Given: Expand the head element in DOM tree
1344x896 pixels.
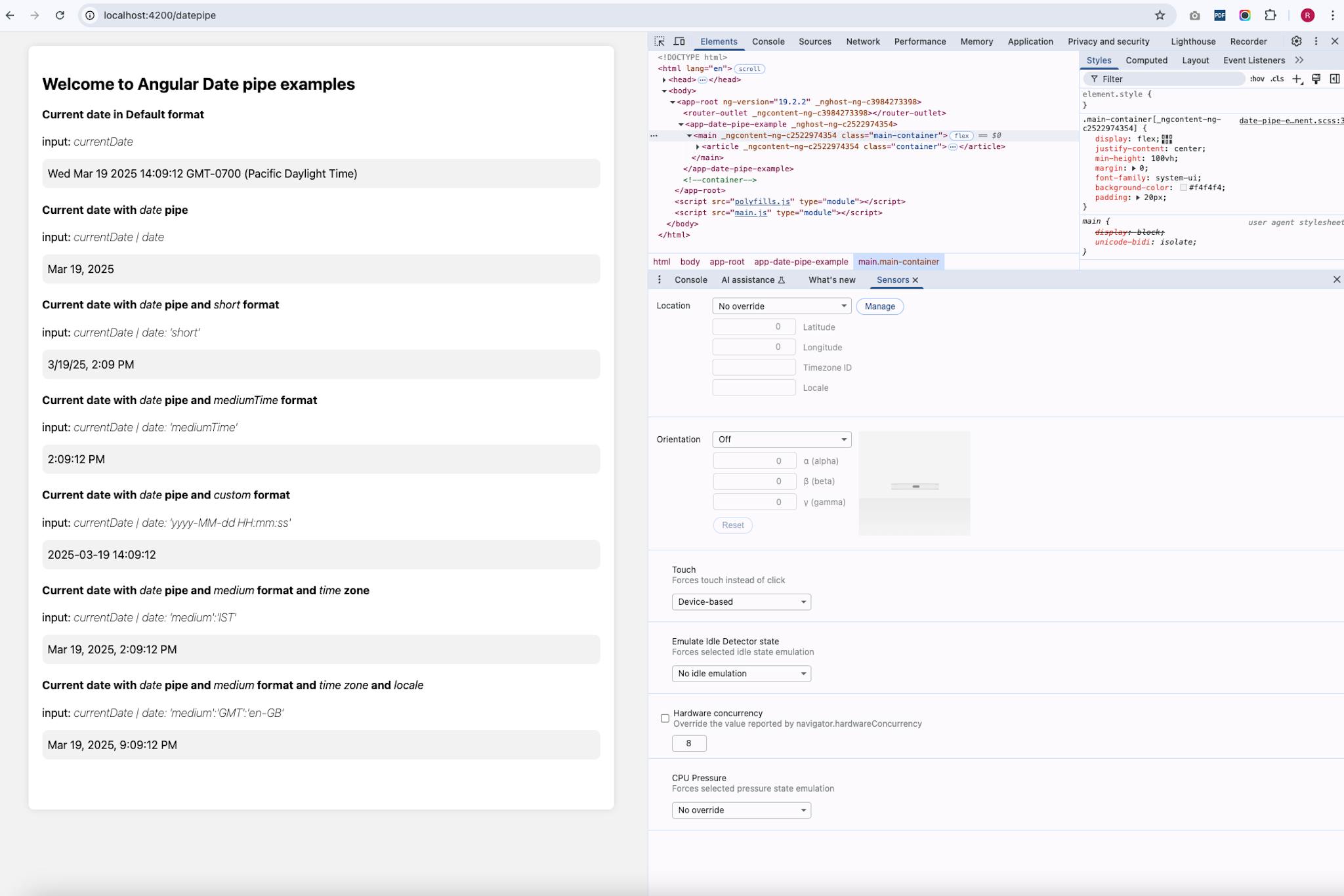Looking at the screenshot, I should point(664,79).
